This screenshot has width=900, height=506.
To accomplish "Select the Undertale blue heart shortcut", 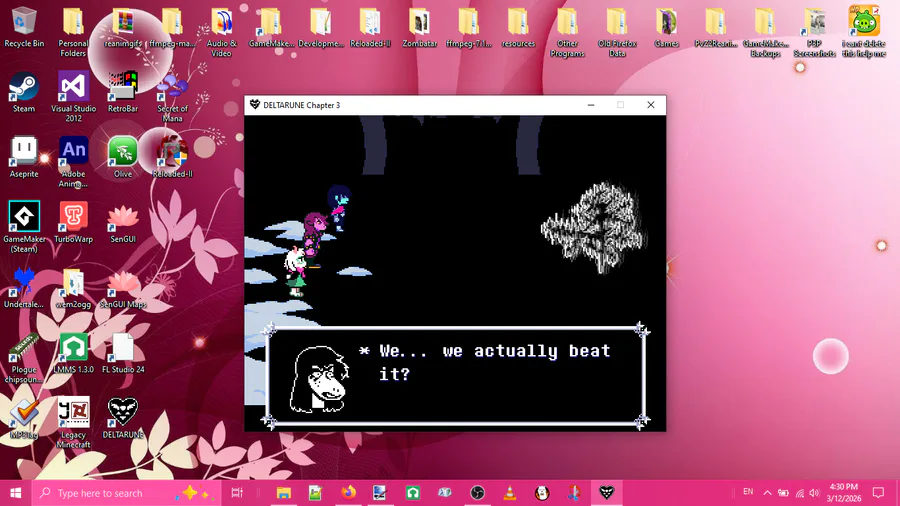I will (x=24, y=288).
